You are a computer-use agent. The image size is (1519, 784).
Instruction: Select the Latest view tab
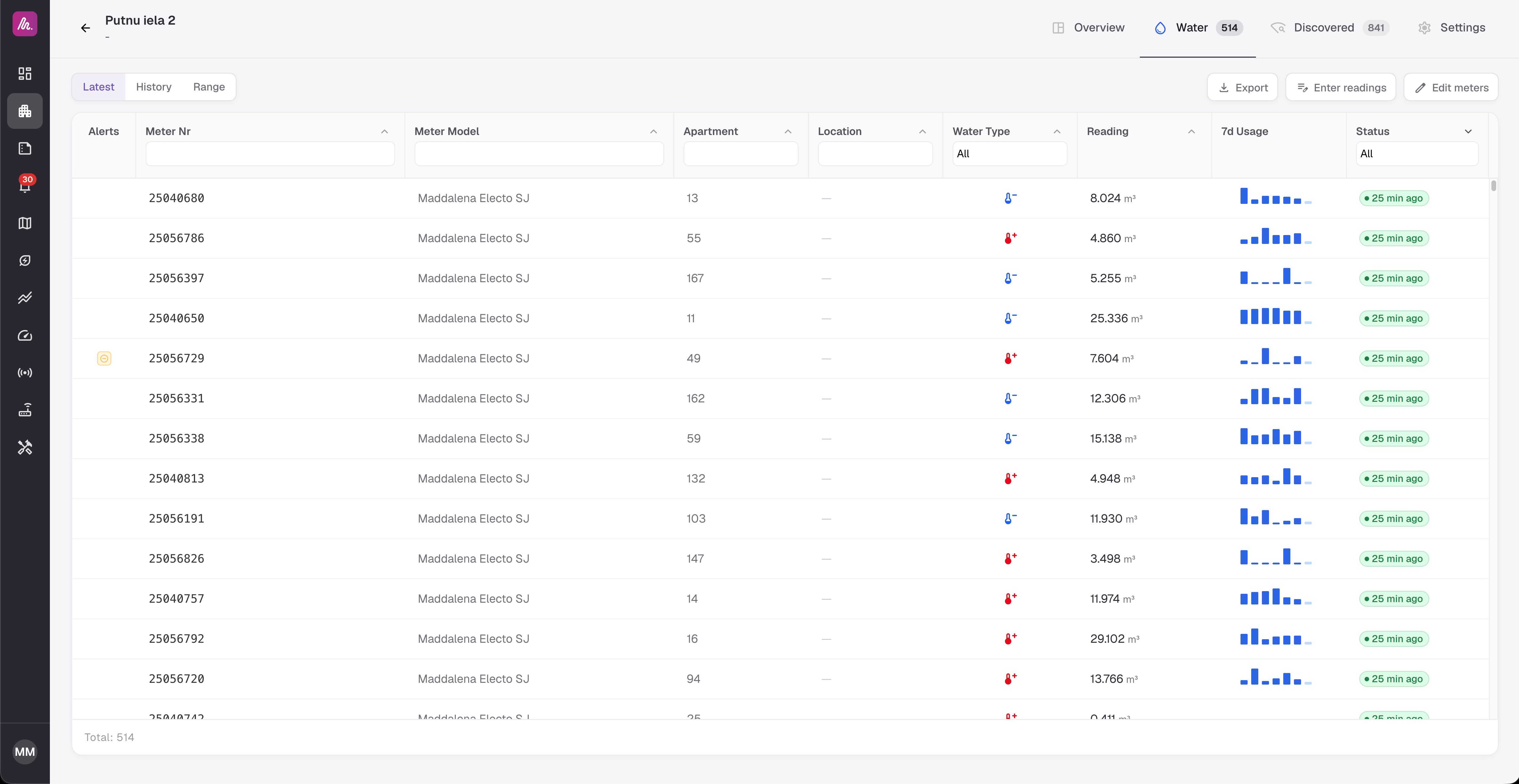[99, 87]
